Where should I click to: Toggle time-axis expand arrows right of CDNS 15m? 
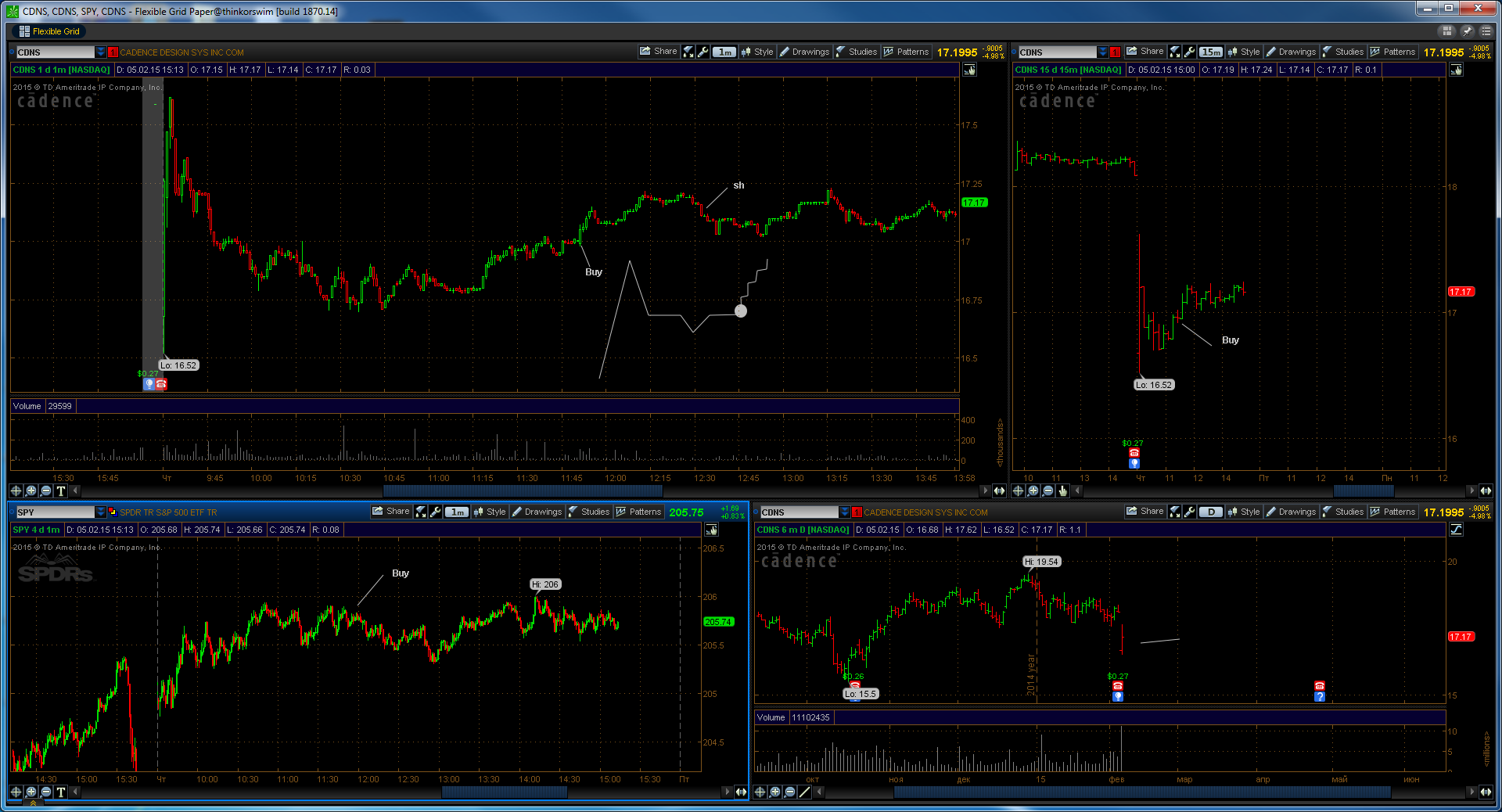click(1486, 490)
